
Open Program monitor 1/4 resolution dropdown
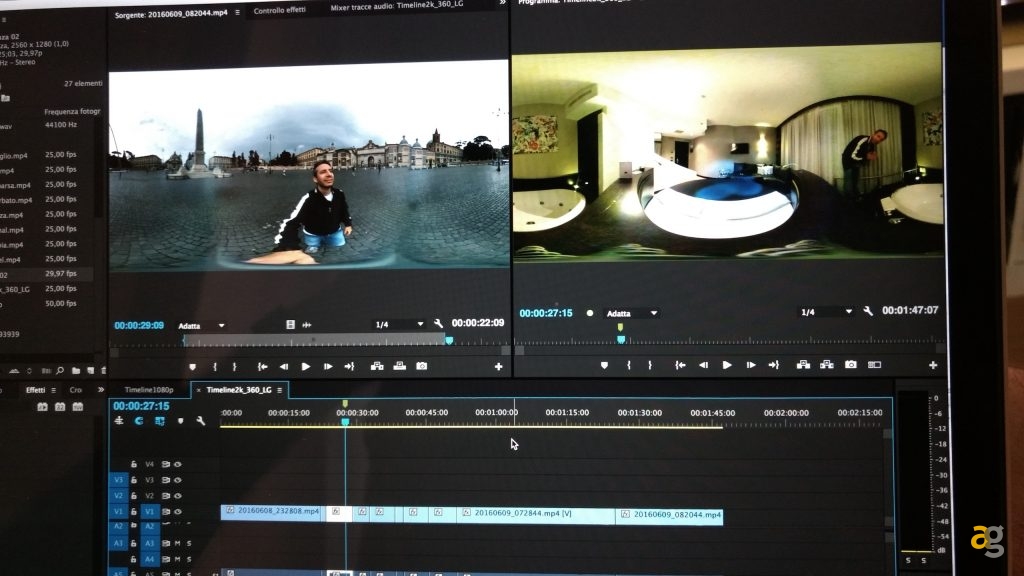pos(825,312)
